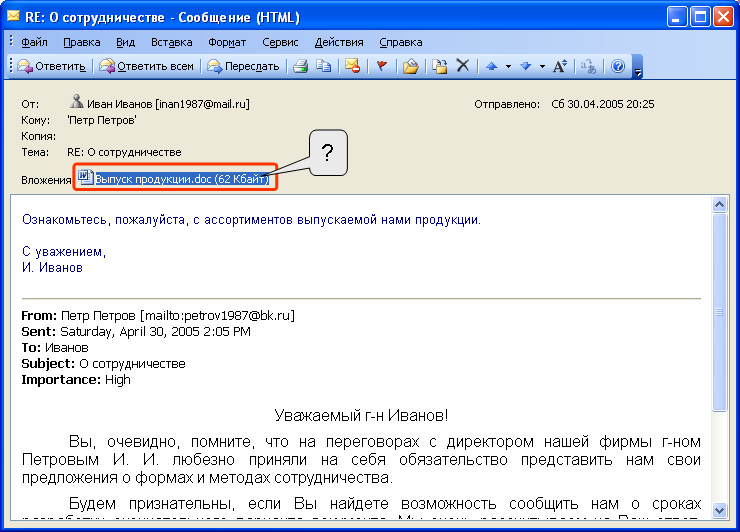Click the message scrollbar thumb
The height and width of the screenshot is (532, 740).
click(719, 312)
